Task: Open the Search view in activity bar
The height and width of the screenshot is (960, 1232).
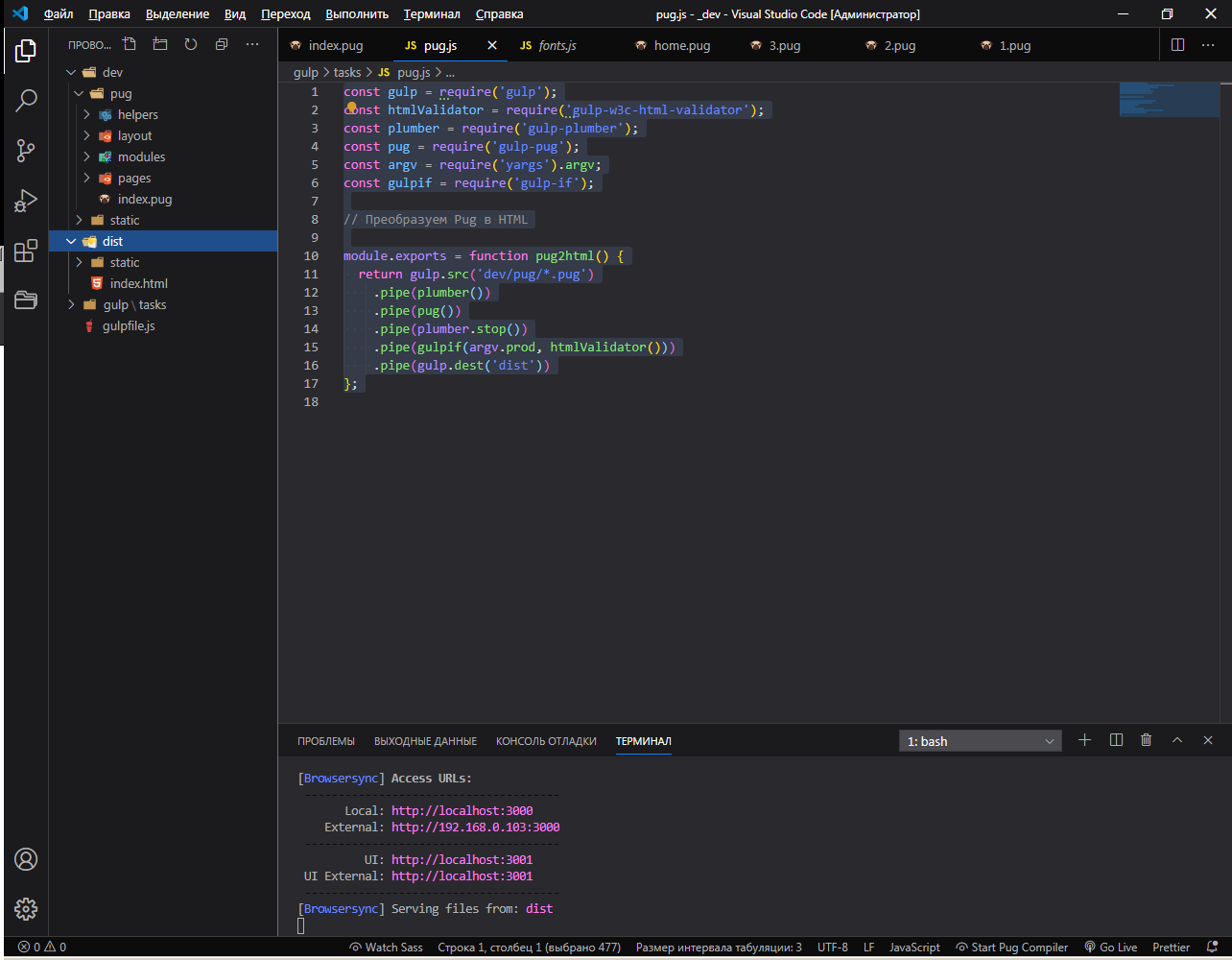Action: pos(26,100)
